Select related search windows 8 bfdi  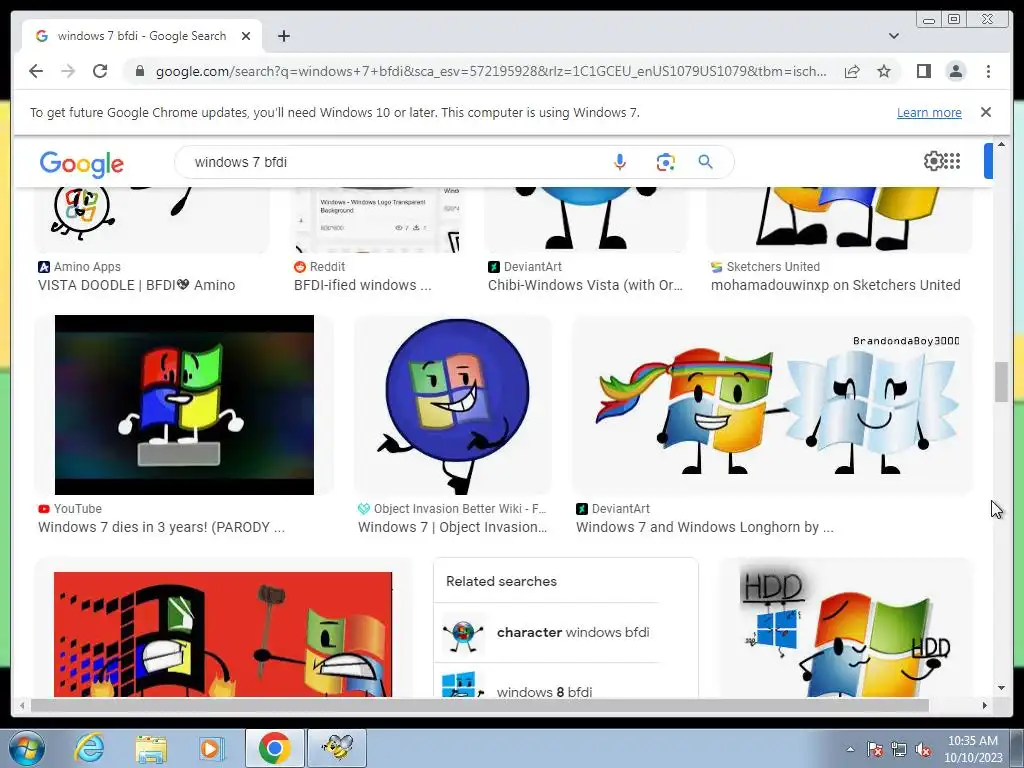point(551,684)
